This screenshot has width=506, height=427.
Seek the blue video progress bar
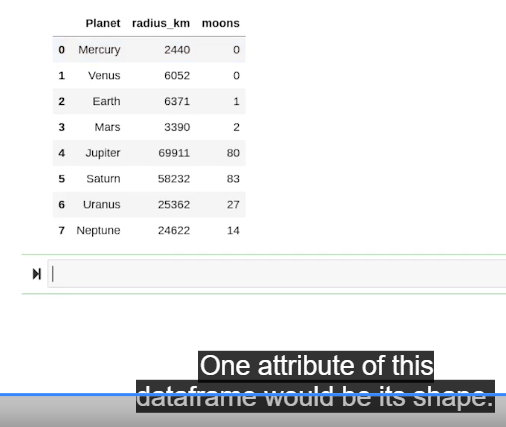[x=253, y=395]
